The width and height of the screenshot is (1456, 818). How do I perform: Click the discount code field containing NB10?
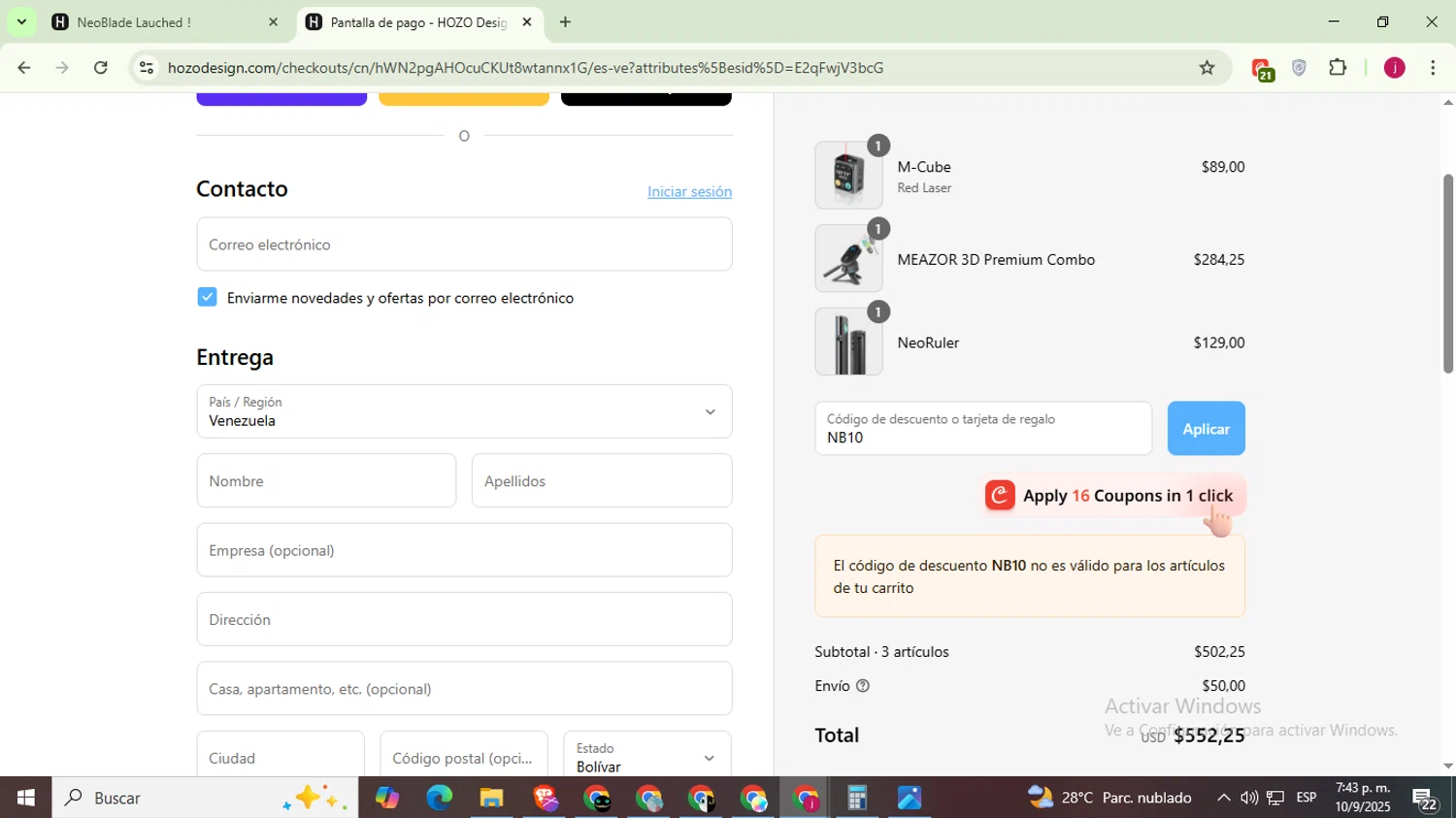point(983,428)
